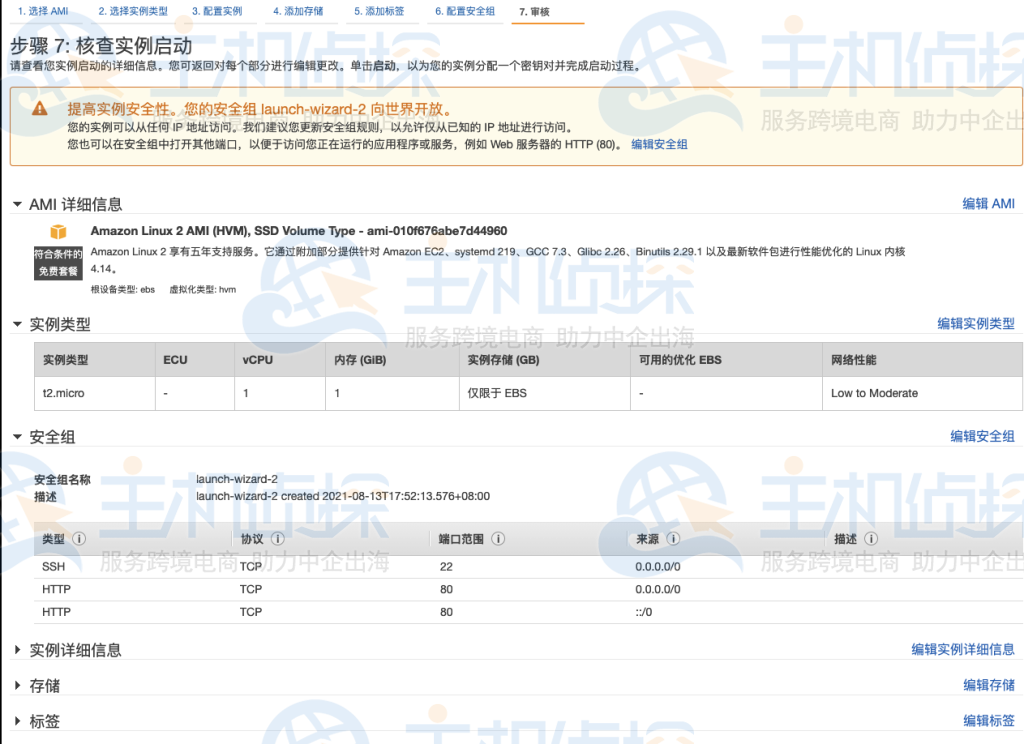
Task: Click the Amazon Linux AMI logo icon
Action: 57,232
